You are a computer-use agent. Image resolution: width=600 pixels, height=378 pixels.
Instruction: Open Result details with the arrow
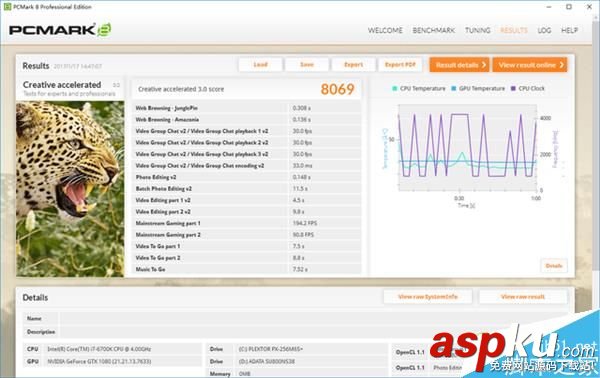(460, 65)
